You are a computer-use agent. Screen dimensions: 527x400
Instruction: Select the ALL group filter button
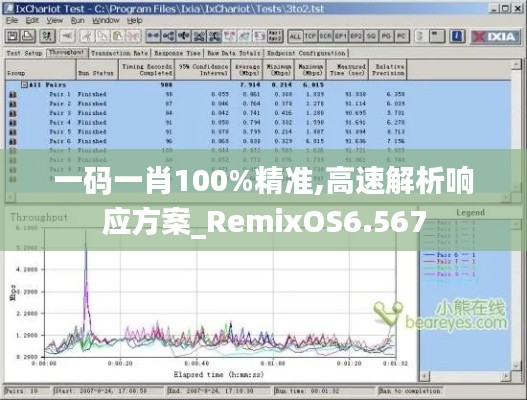[x=295, y=36]
